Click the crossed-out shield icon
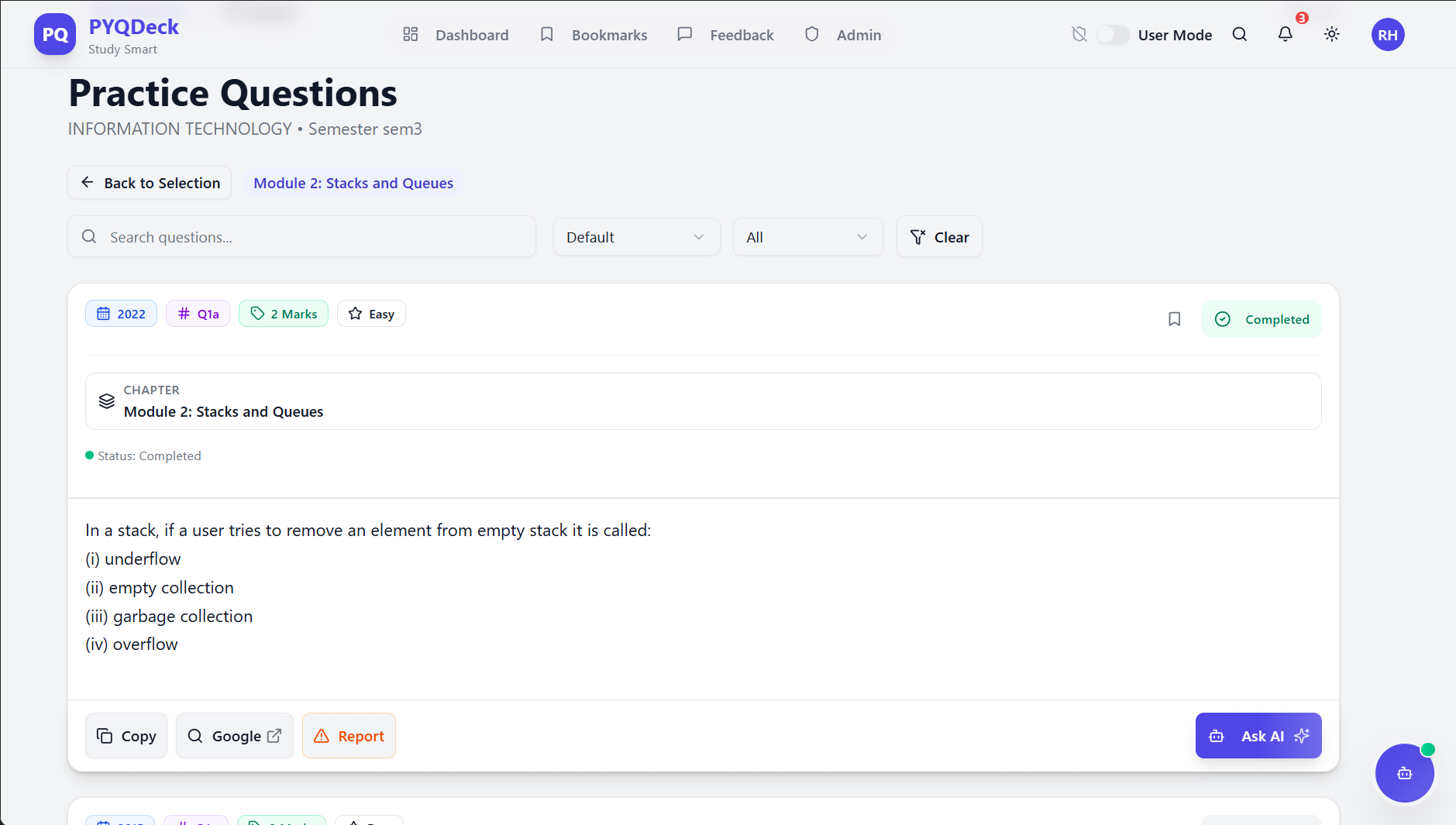The width and height of the screenshot is (1456, 825). pos(1079,34)
